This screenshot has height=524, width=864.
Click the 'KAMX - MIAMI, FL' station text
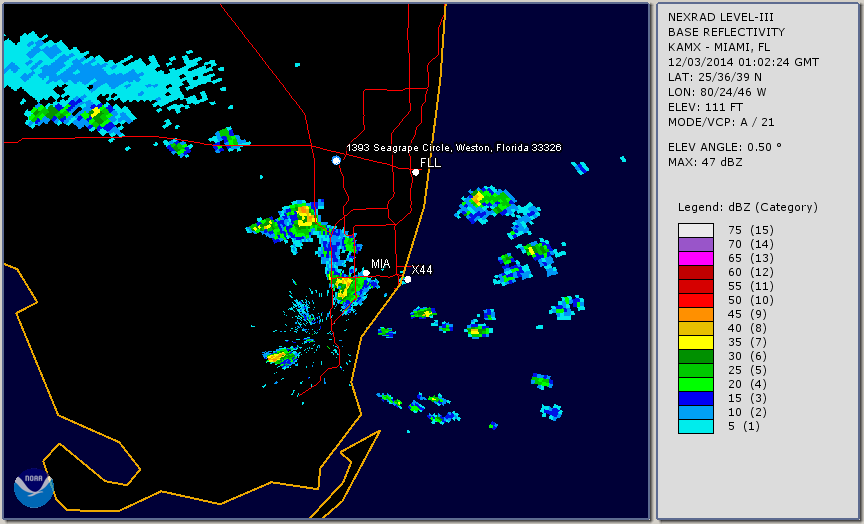click(x=719, y=47)
